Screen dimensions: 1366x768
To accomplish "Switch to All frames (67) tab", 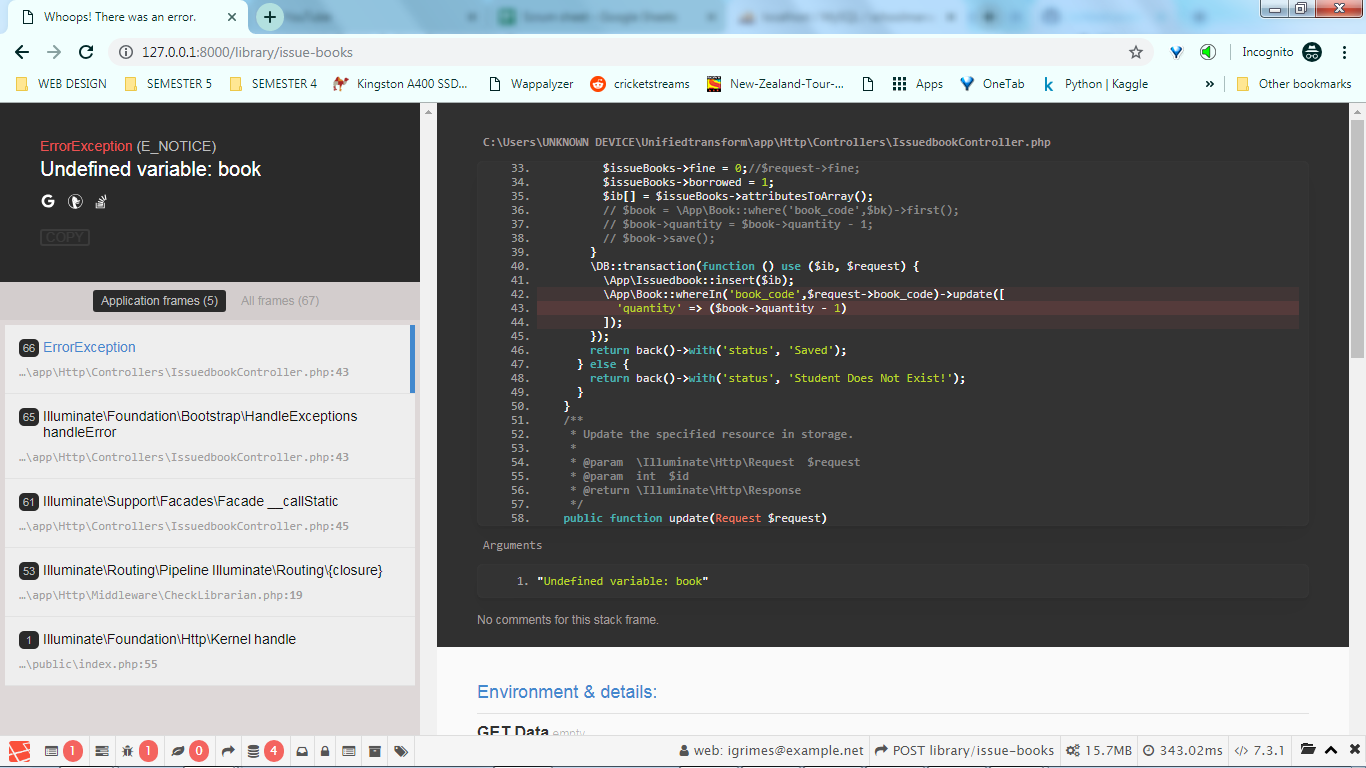I will 280,301.
